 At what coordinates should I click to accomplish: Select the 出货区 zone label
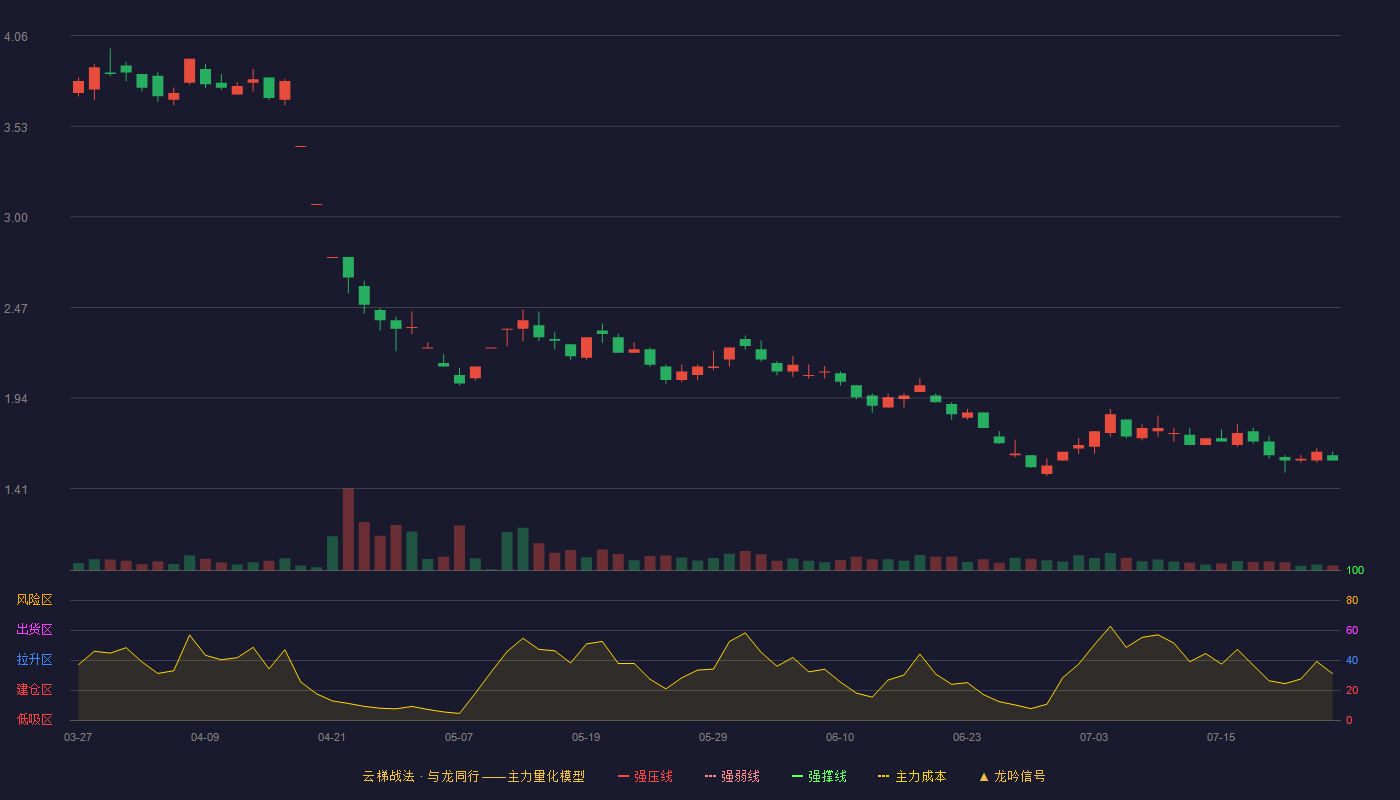34,630
